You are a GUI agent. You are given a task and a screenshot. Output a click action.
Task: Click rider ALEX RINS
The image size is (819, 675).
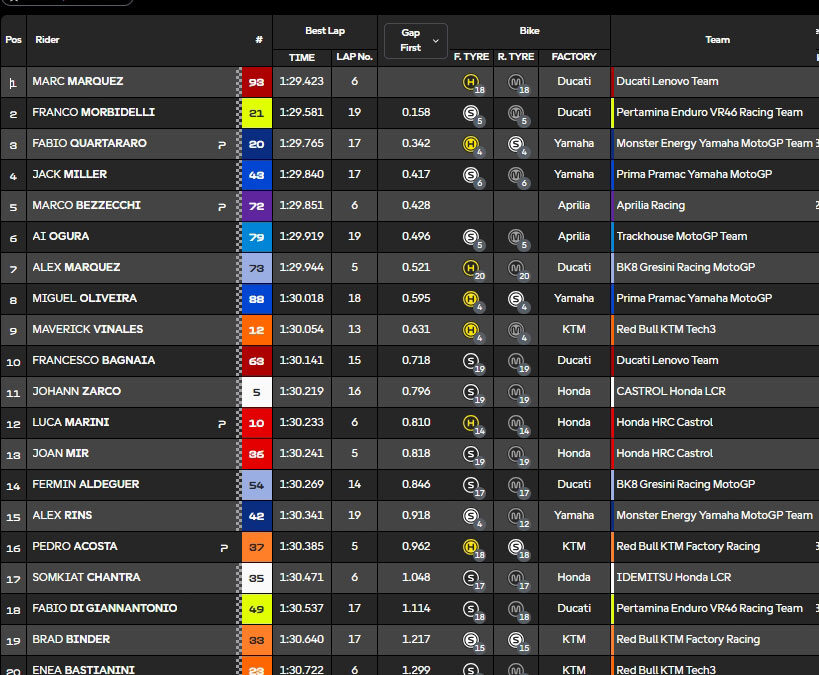tap(62, 516)
